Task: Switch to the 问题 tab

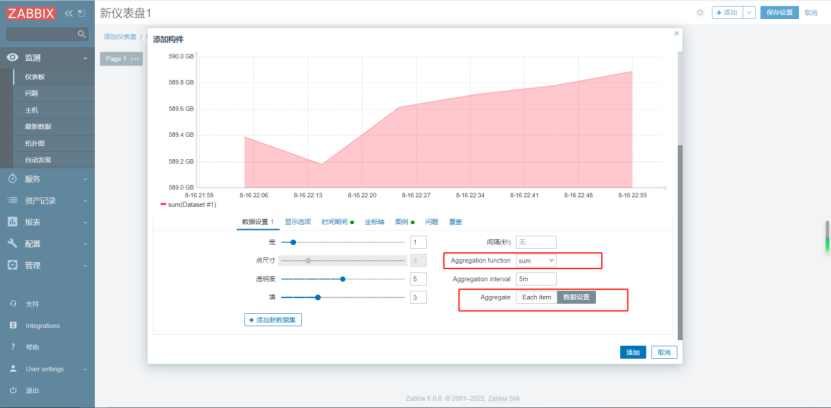Action: 432,222
